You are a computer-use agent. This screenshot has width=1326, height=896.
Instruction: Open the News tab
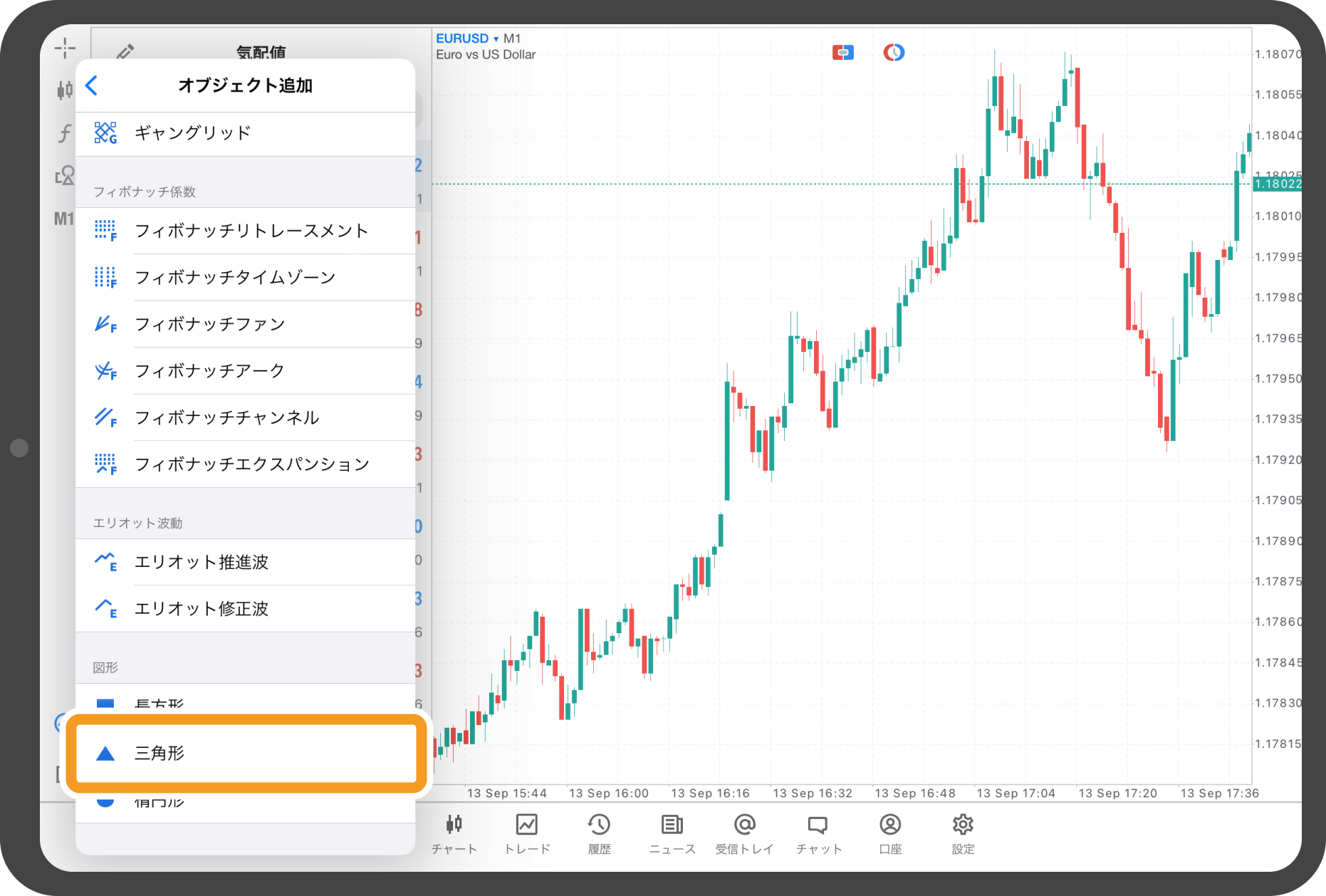pyautogui.click(x=672, y=833)
